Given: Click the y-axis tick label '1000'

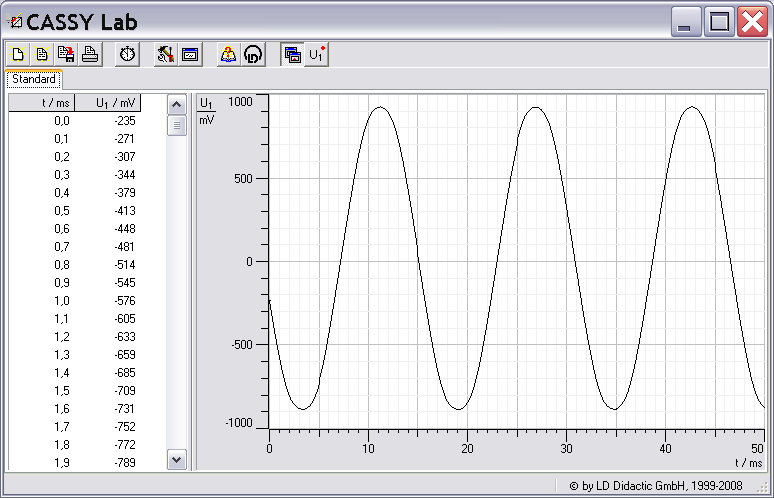Looking at the screenshot, I should pos(240,102).
